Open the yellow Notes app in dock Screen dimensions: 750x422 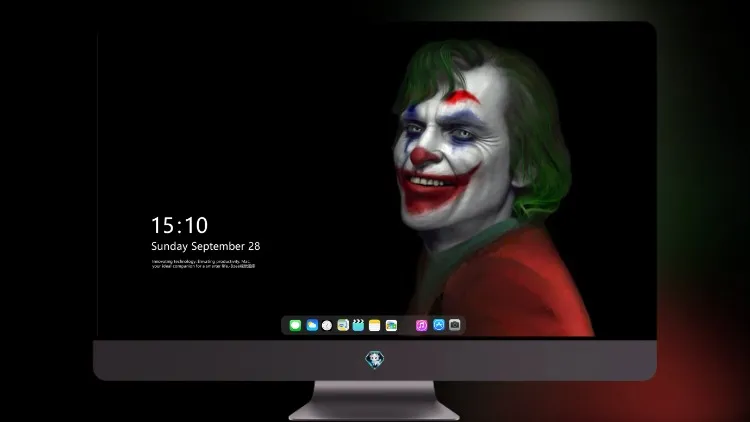tap(375, 325)
